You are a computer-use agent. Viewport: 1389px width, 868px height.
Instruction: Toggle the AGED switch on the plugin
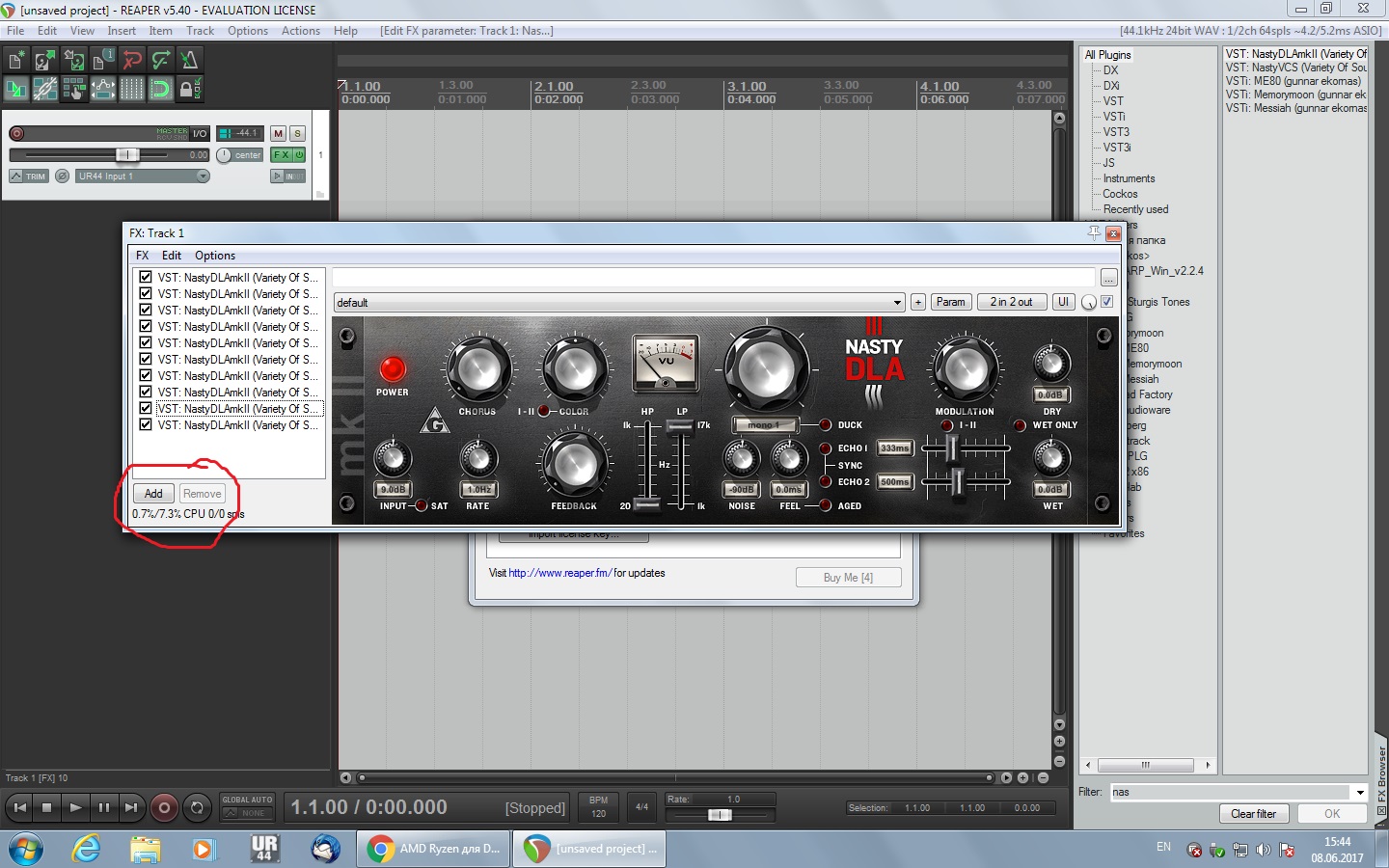[x=826, y=505]
